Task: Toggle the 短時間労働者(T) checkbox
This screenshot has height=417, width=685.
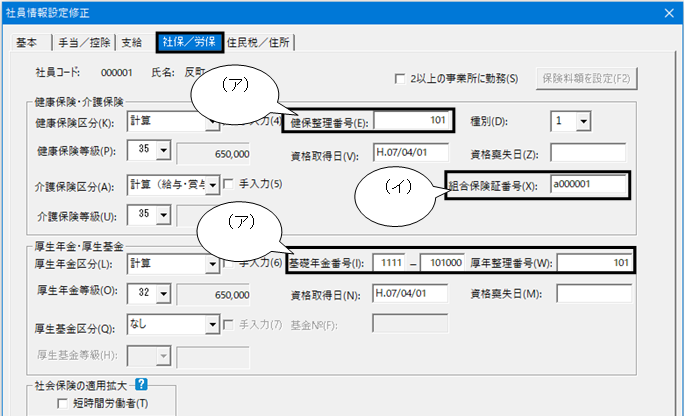Action: pos(62,403)
